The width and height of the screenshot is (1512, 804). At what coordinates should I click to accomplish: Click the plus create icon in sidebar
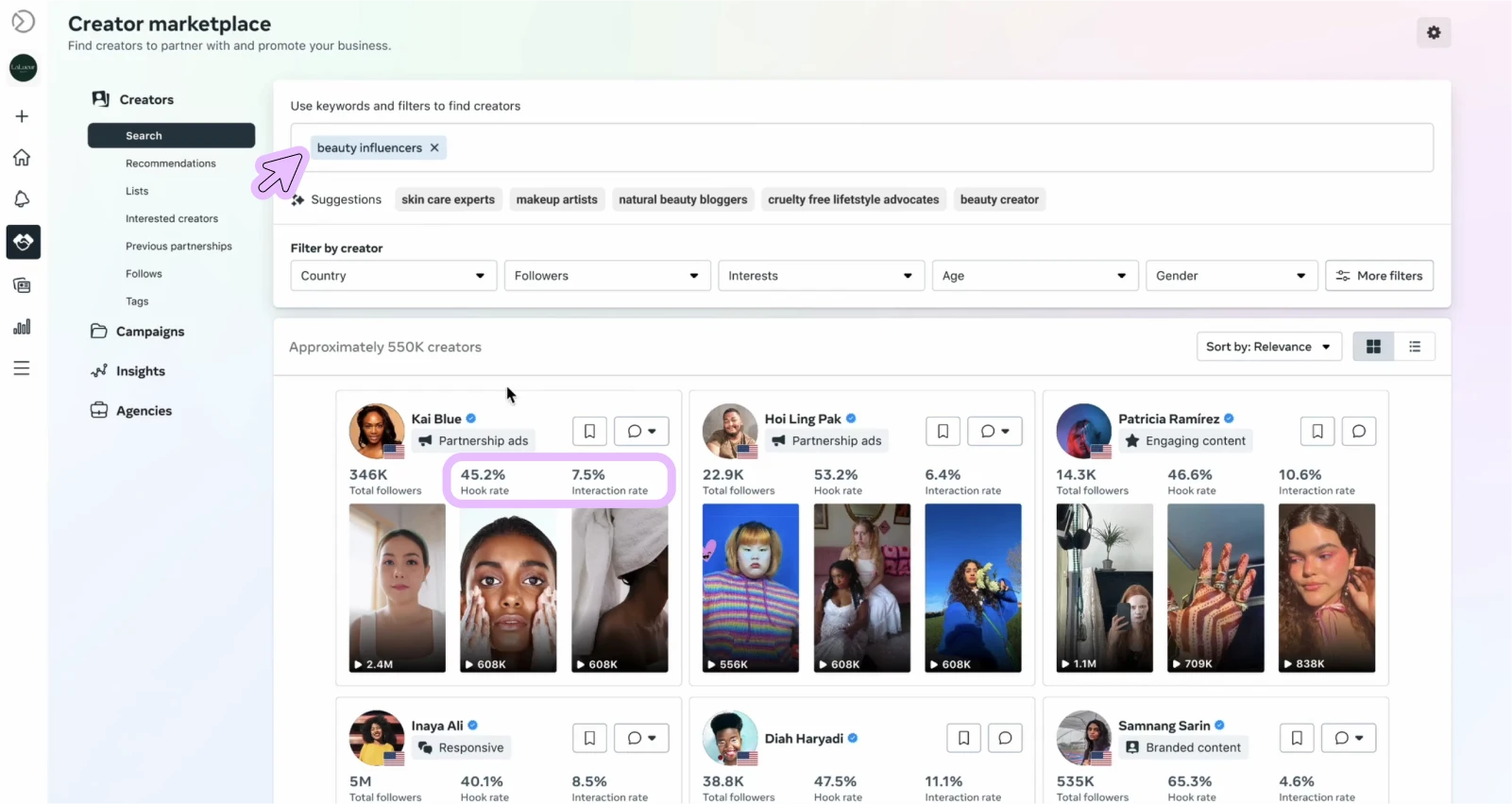tap(22, 116)
